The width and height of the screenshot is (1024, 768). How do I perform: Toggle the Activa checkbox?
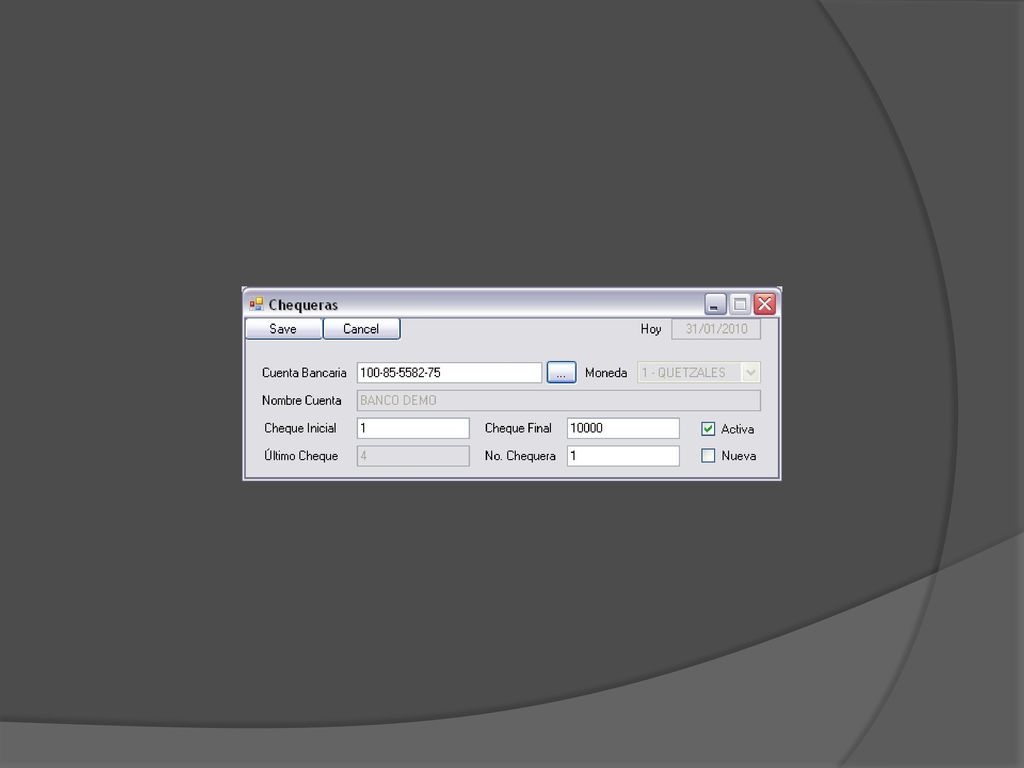point(708,429)
